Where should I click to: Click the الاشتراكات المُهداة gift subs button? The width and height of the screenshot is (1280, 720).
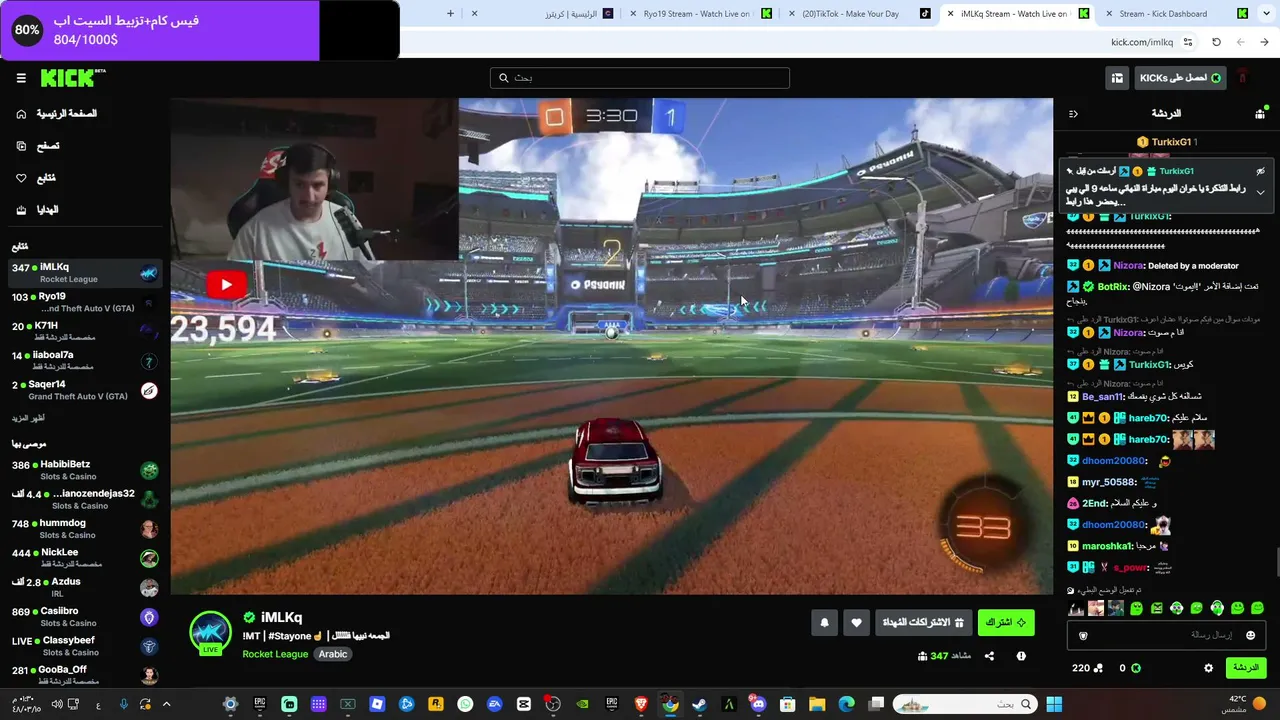tap(924, 623)
